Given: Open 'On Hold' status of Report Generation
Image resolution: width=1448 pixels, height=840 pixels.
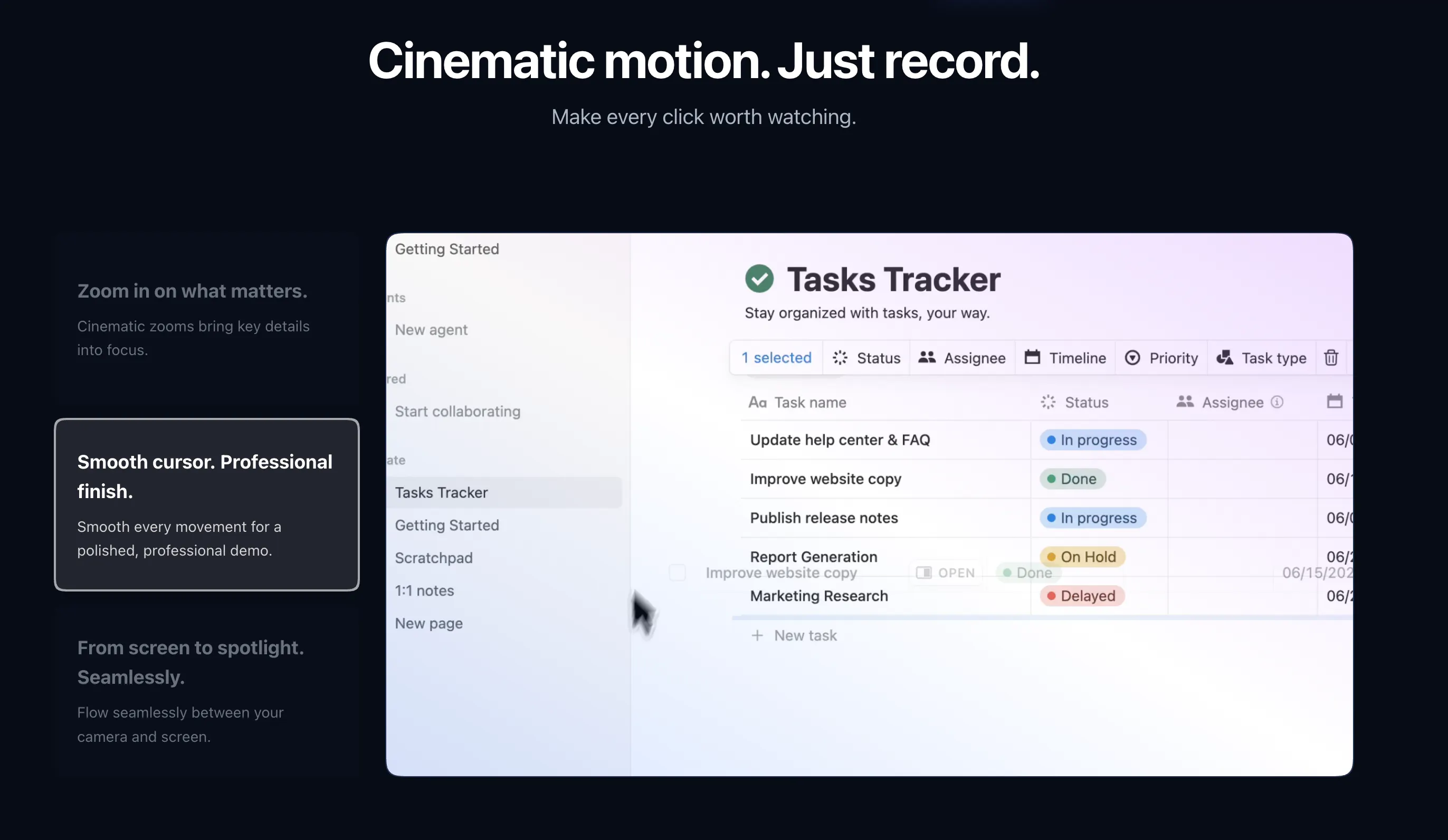Looking at the screenshot, I should tap(1082, 557).
